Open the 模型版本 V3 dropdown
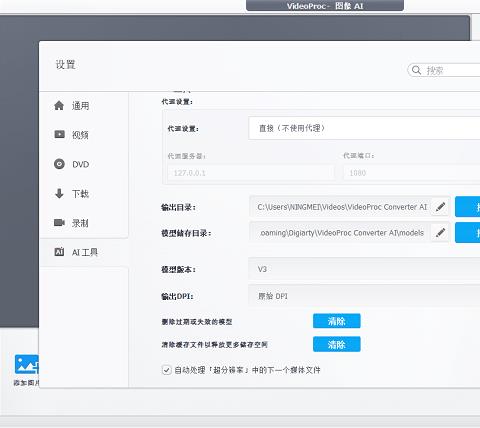The image size is (480, 428). tap(364, 269)
